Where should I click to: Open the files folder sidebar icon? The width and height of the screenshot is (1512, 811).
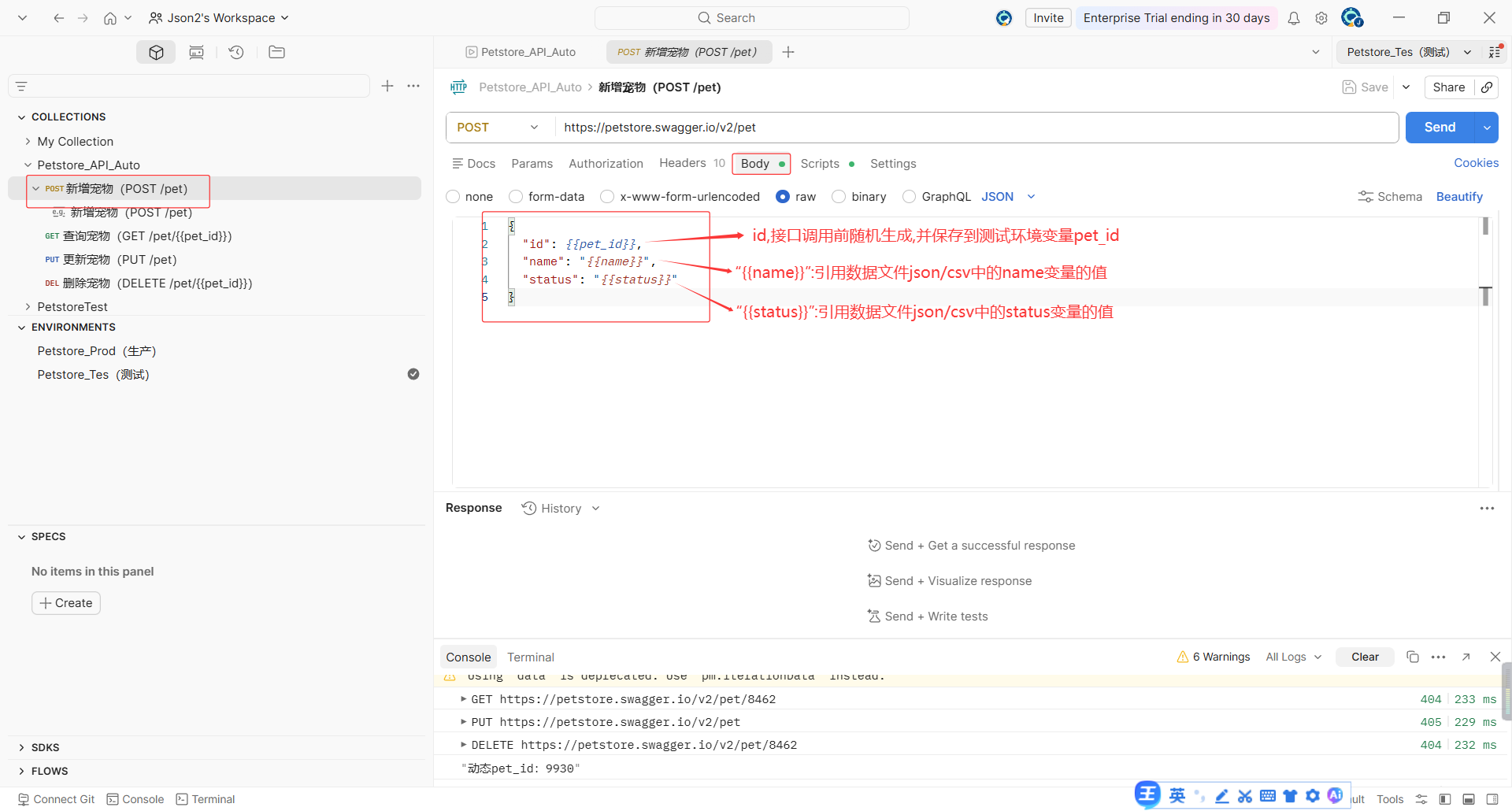click(x=276, y=52)
